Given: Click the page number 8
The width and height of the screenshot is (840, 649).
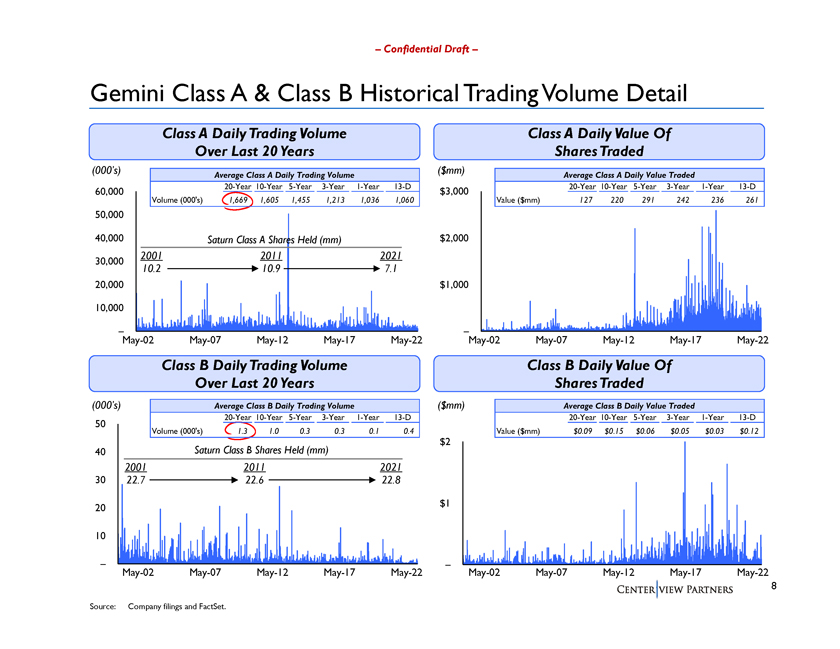Looking at the screenshot, I should [x=774, y=586].
